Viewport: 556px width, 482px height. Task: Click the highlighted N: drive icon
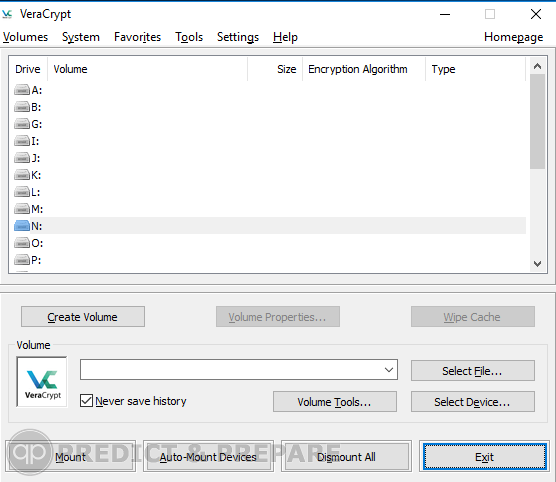pos(22,226)
